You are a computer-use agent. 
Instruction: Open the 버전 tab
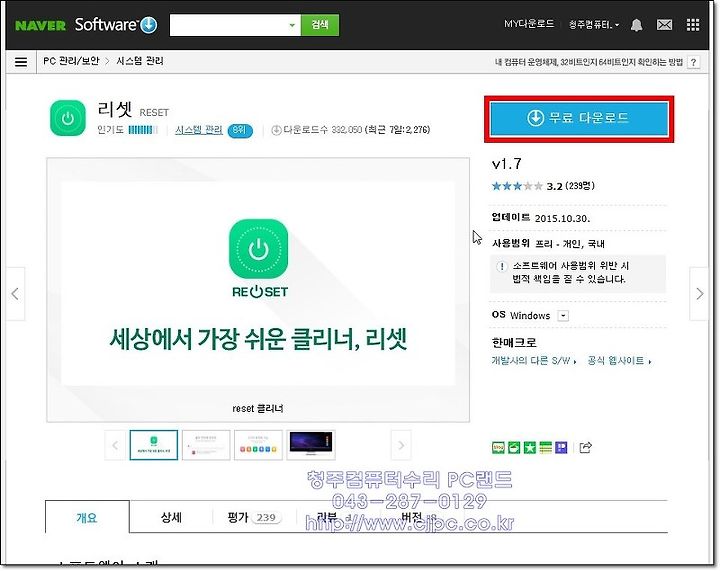tap(417, 517)
